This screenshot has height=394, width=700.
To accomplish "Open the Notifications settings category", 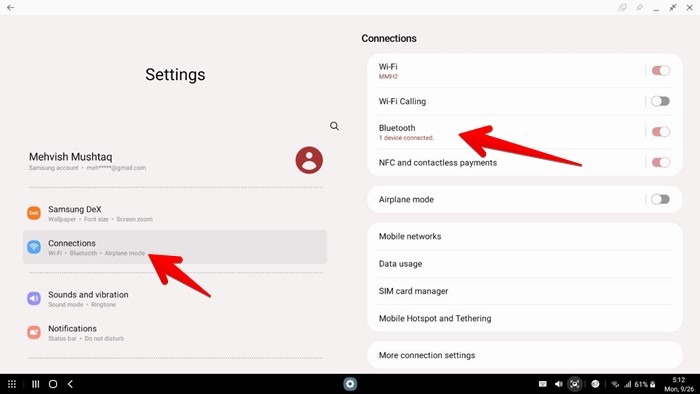I will pos(175,332).
